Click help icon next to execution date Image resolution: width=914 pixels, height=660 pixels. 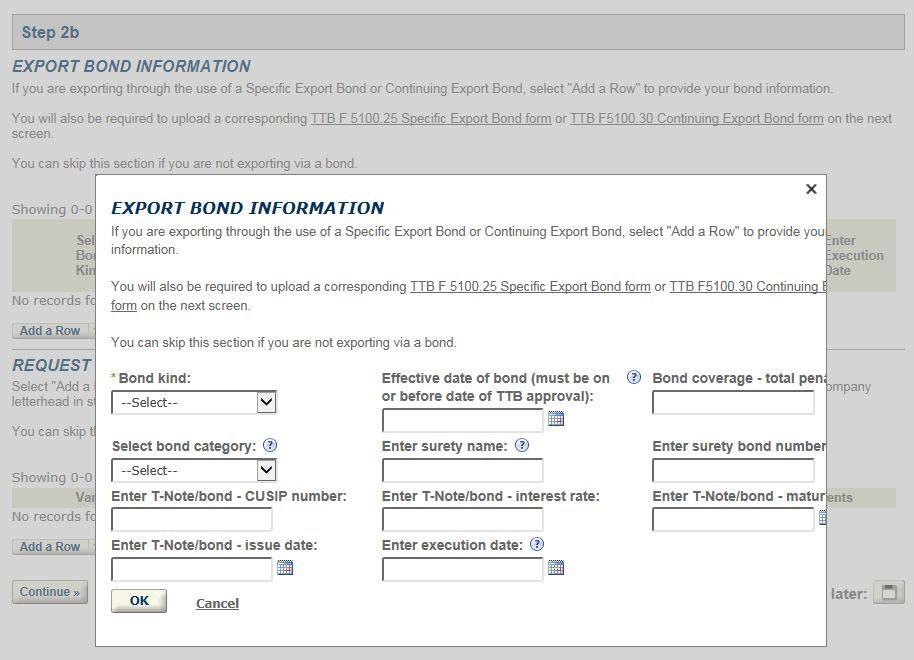(537, 545)
